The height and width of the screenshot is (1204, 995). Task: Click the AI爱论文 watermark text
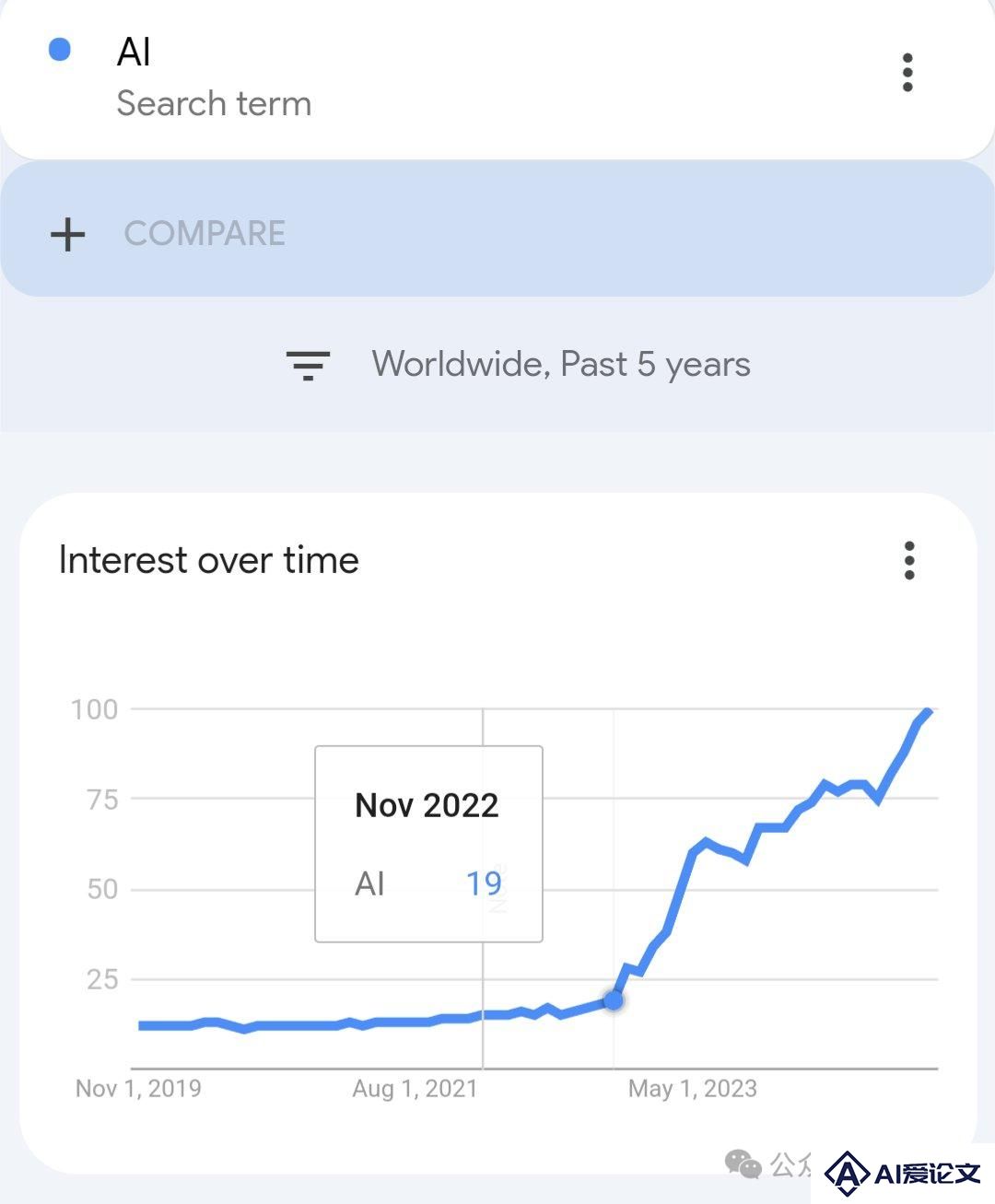(927, 1174)
